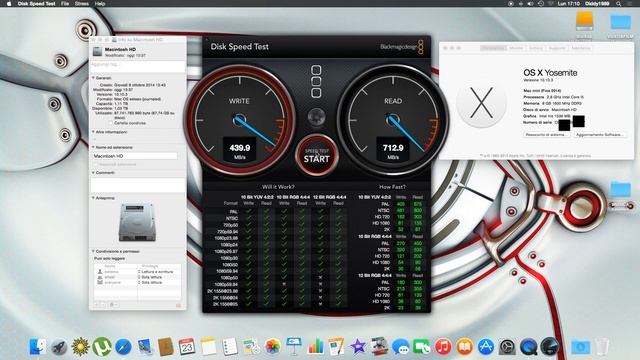Click the volume icon in menu bar
Screen dimensions: 640x360
(x=530, y=4)
